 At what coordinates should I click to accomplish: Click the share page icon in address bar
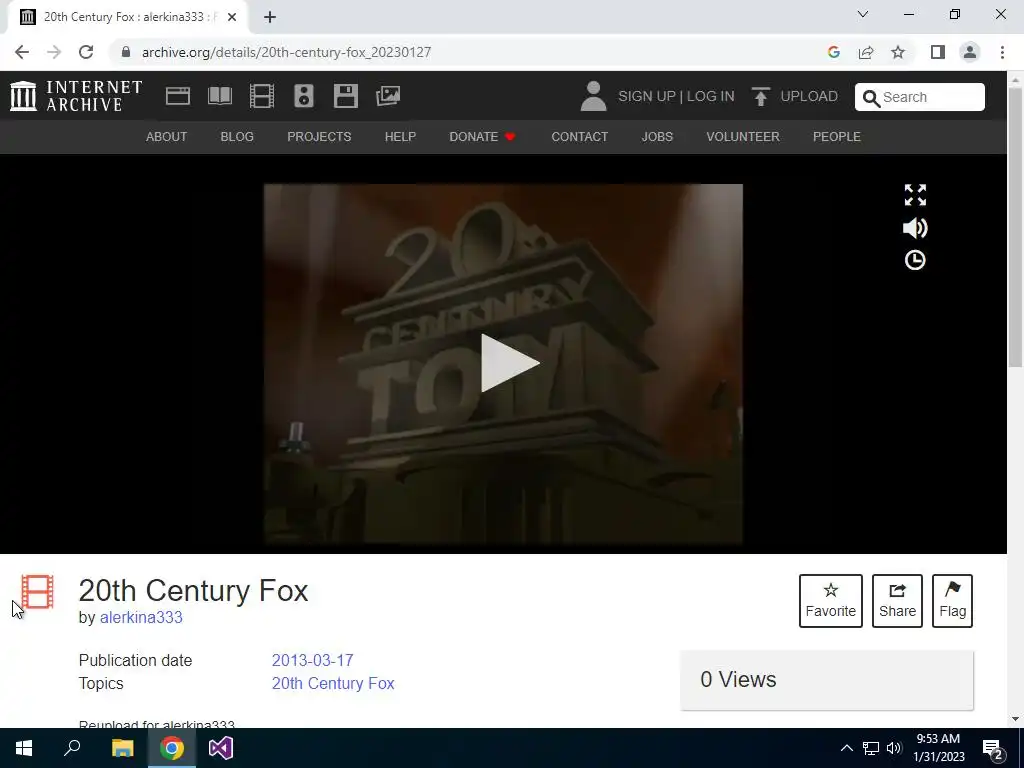click(866, 52)
